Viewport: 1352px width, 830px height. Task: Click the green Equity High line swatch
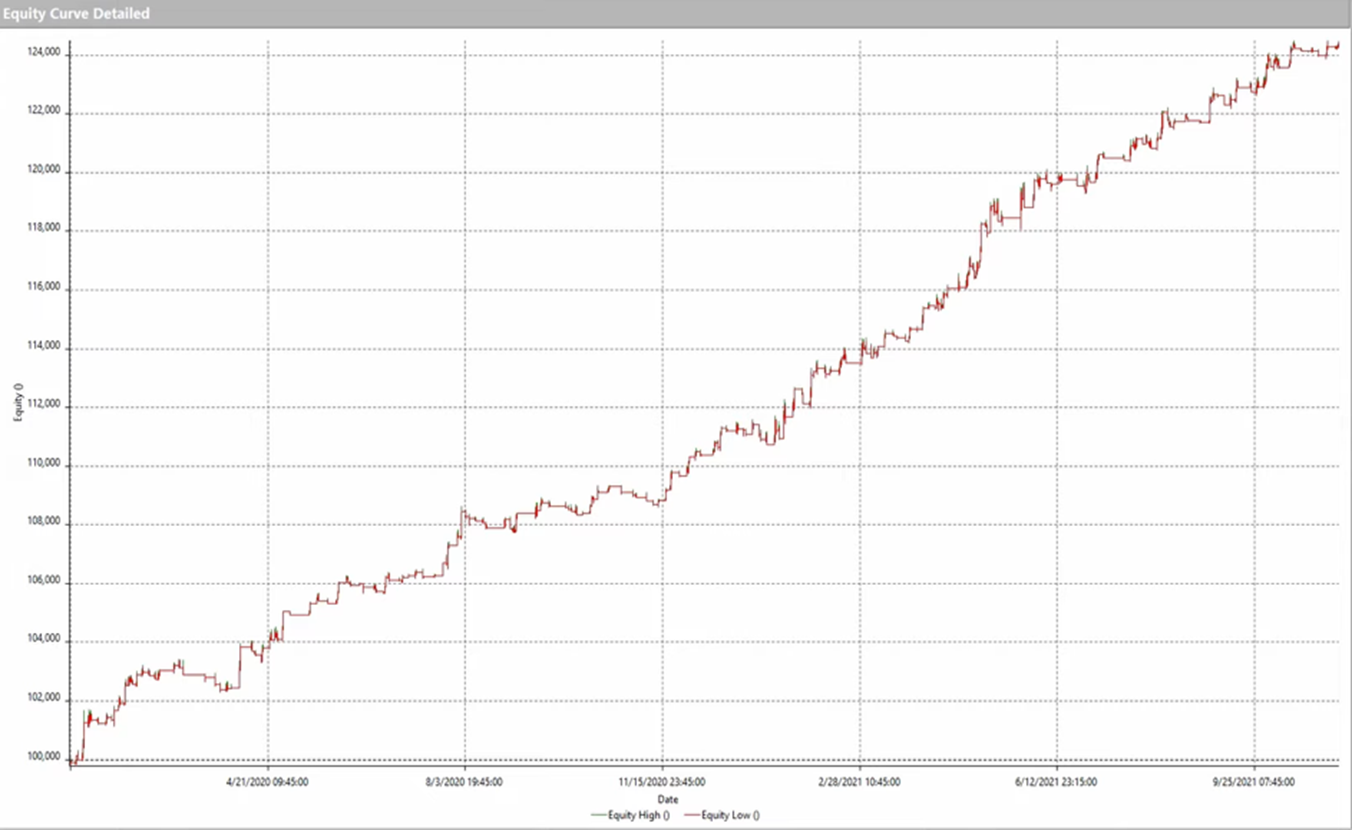[599, 815]
